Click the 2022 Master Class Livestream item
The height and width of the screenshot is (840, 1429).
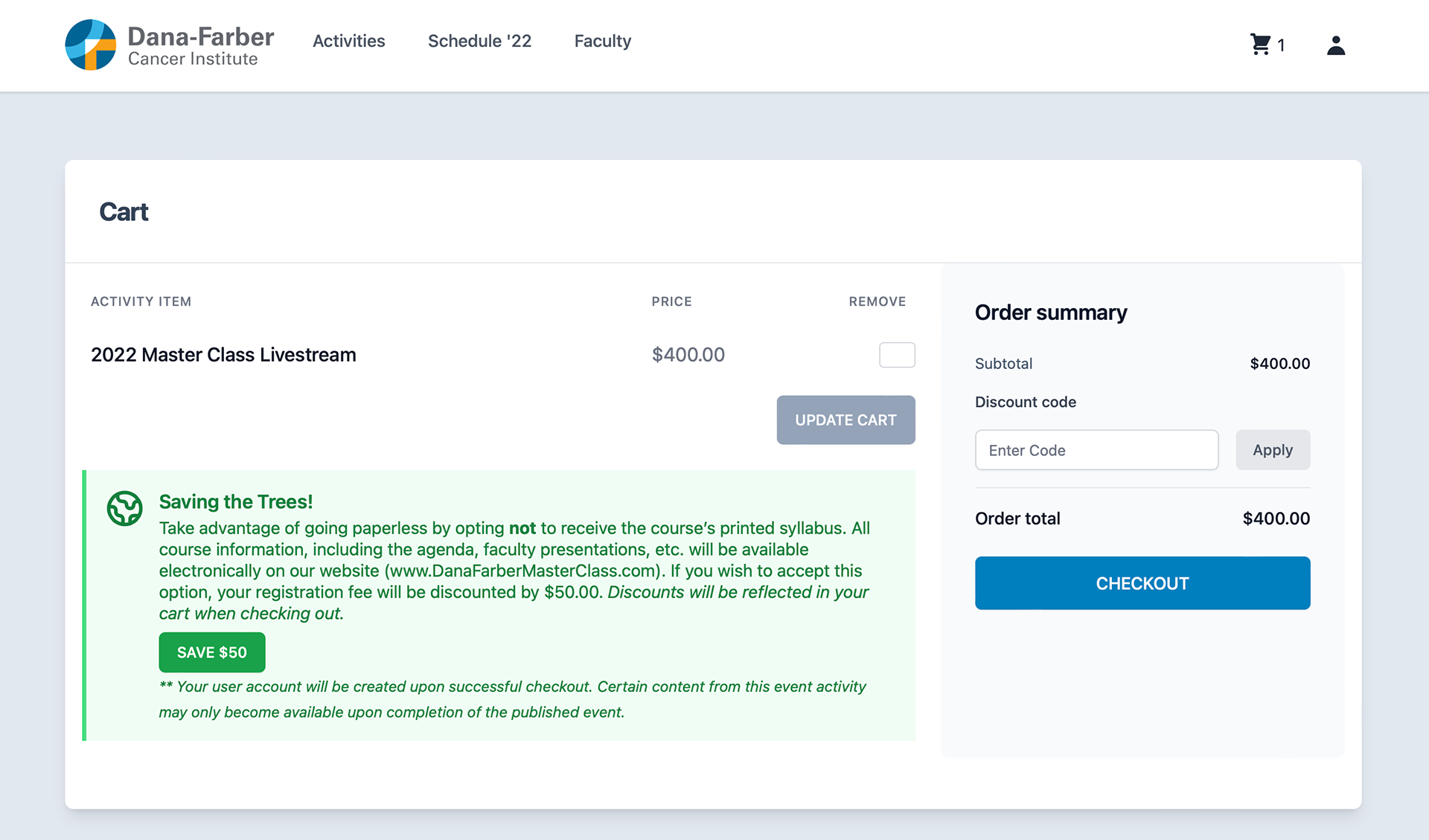223,355
